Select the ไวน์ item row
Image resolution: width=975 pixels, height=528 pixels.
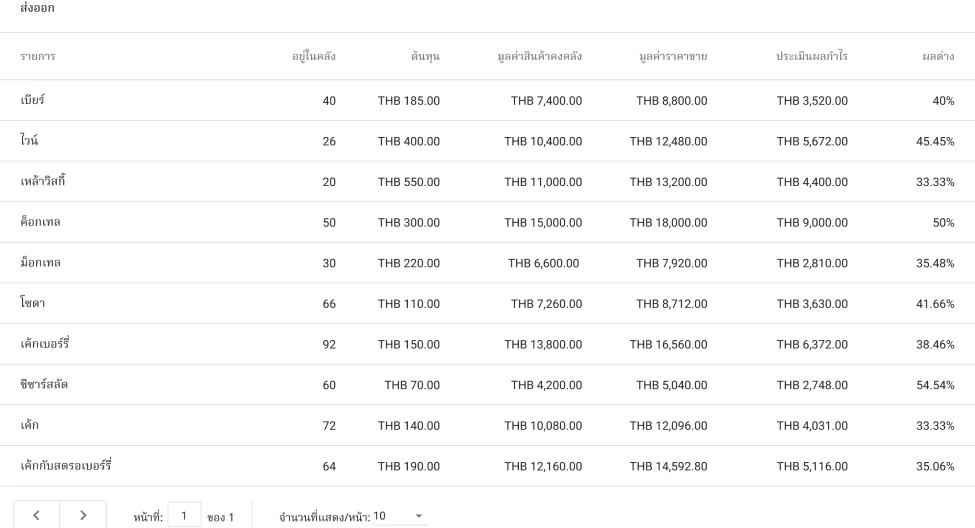(30, 141)
